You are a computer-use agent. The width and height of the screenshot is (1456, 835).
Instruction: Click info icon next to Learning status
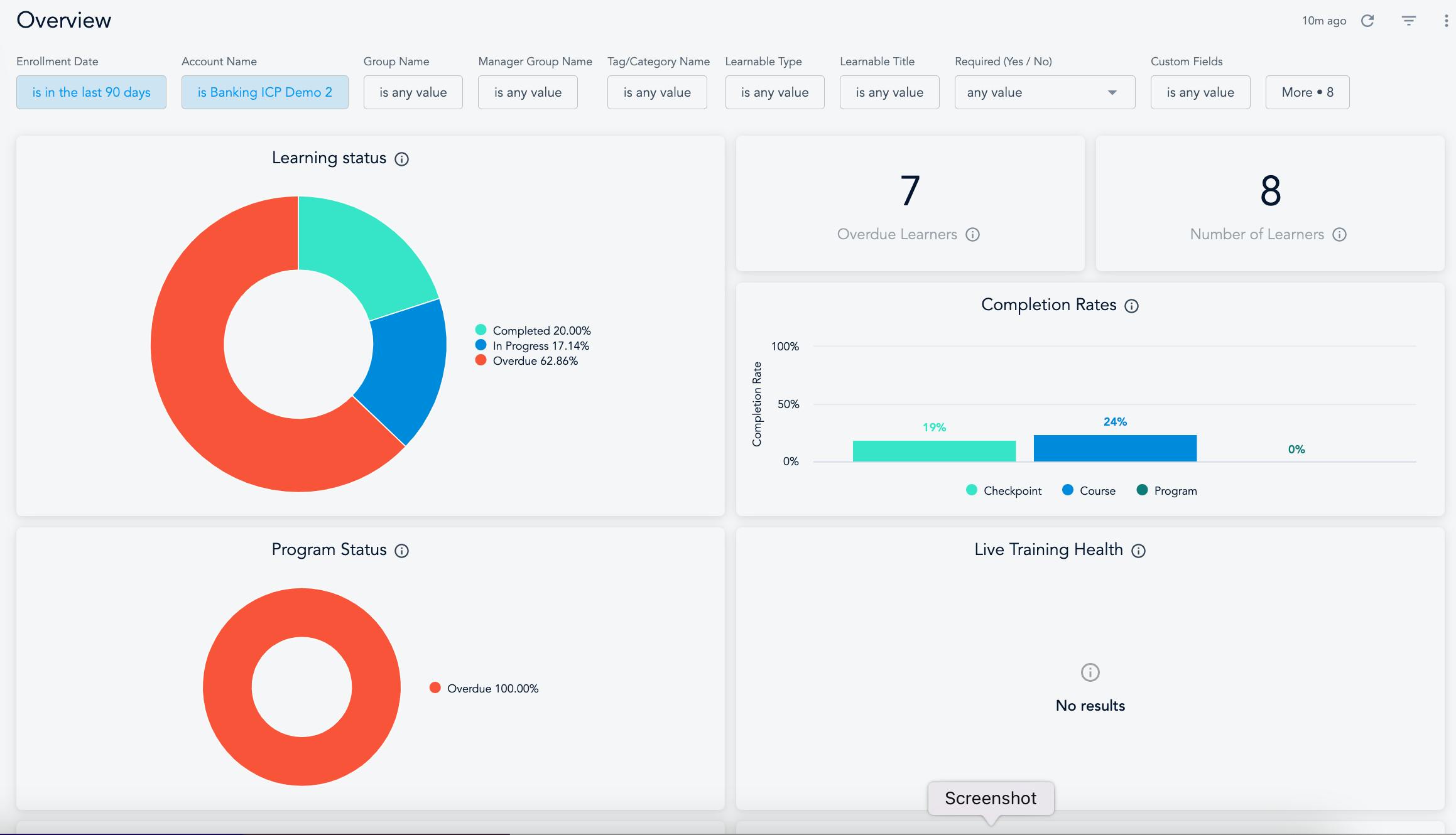(401, 159)
